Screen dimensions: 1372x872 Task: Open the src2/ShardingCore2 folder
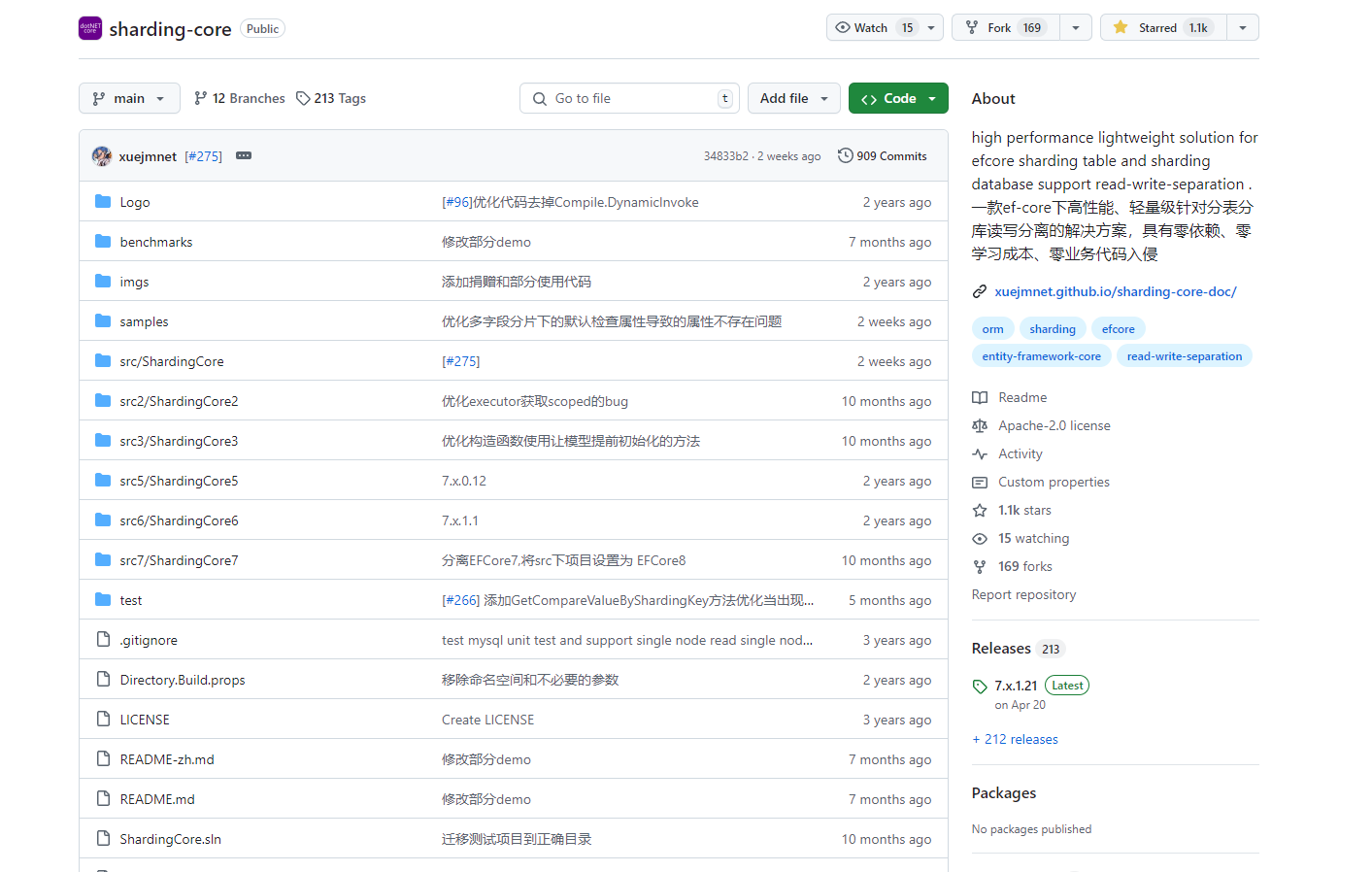[x=179, y=401]
